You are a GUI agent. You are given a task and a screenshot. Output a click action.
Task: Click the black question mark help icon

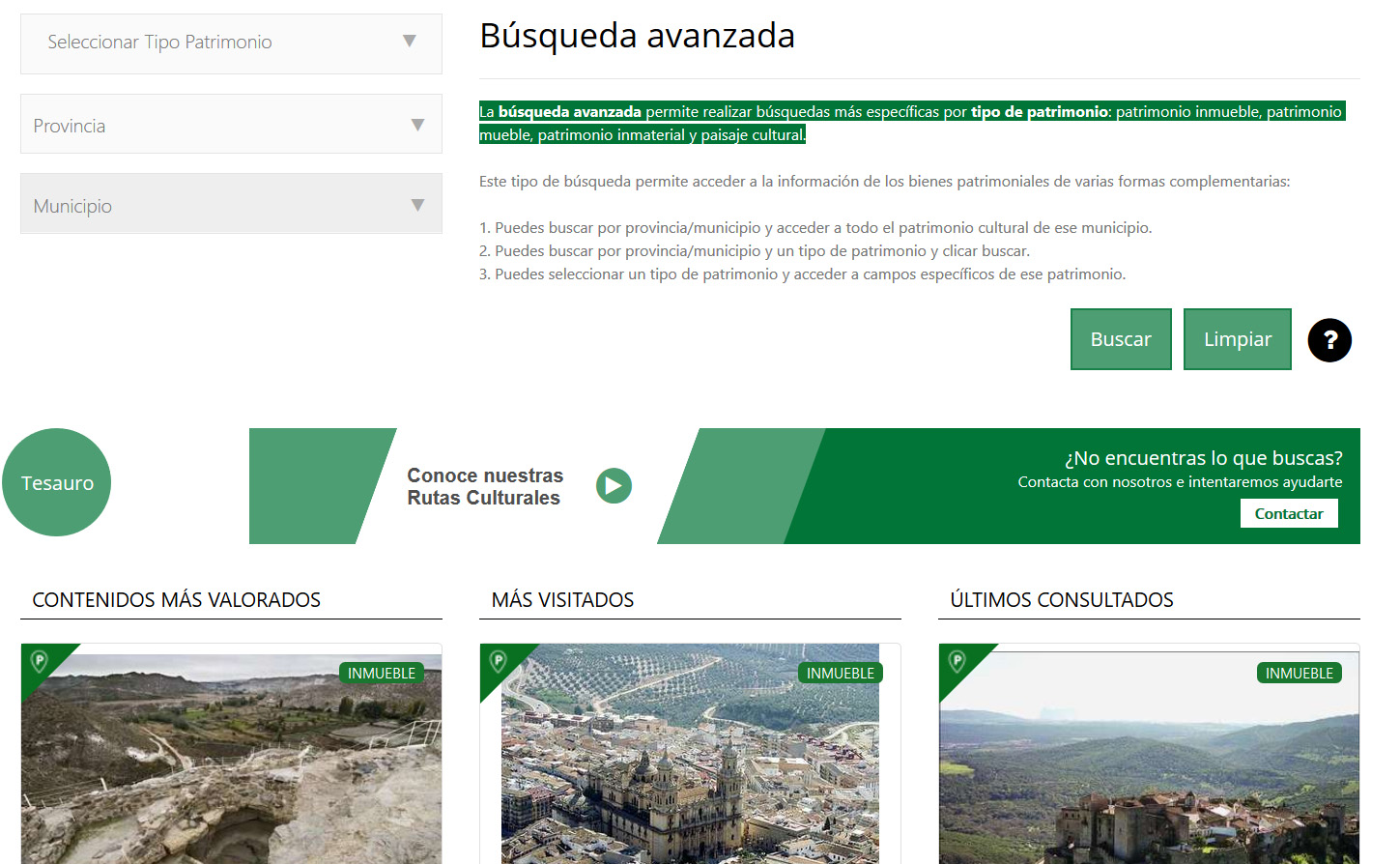pyautogui.click(x=1329, y=340)
